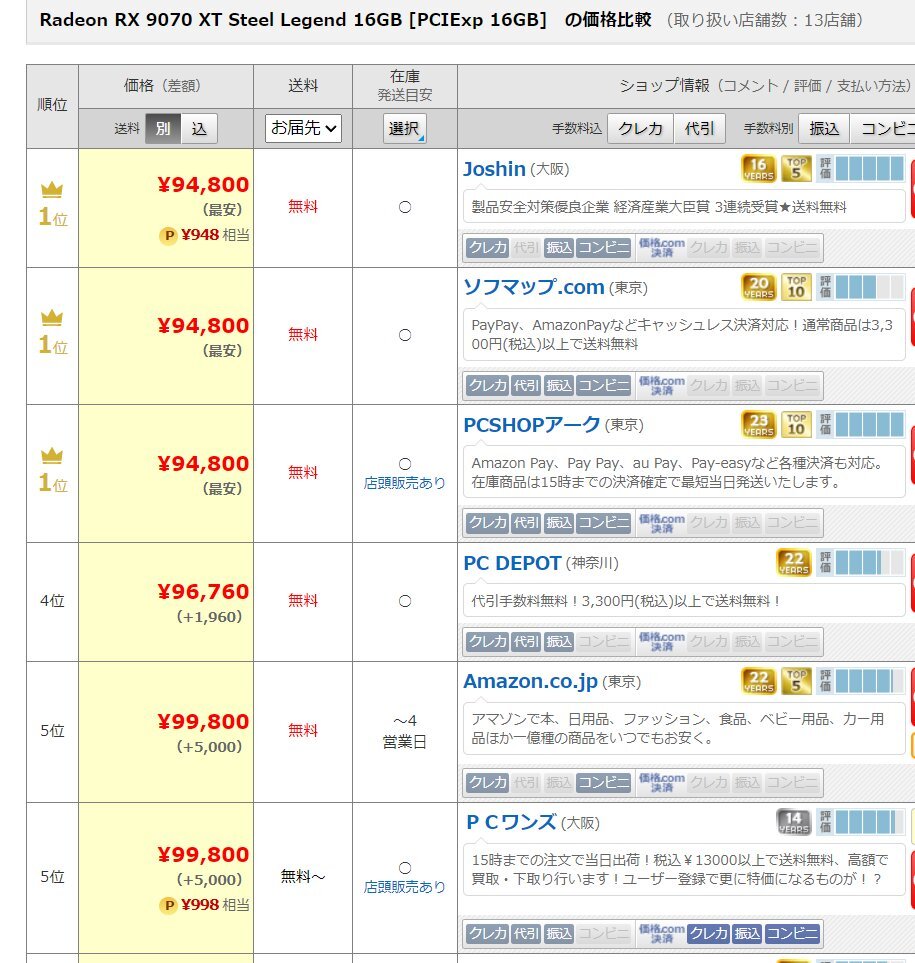The width and height of the screenshot is (915, 963).
Task: Click the TOP 5 badge for Amazon.co.jp
Action: click(796, 680)
